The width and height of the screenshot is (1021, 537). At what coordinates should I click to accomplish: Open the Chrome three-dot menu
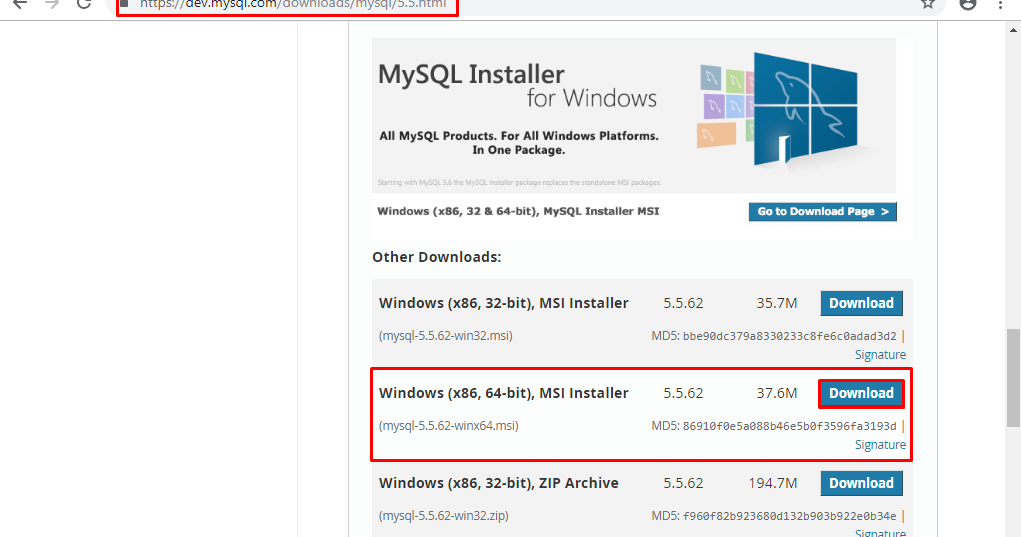tap(1001, 4)
